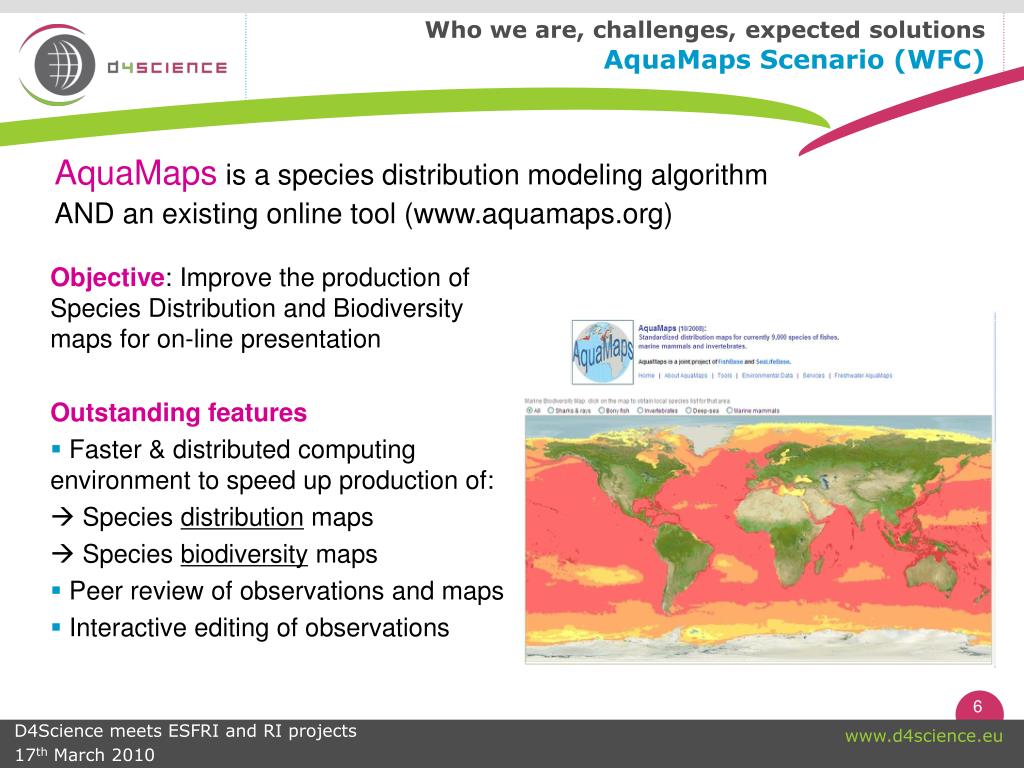Click 'D4Science meets ESFRI and RI projects' footer
The height and width of the screenshot is (768, 1024).
pyautogui.click(x=185, y=731)
